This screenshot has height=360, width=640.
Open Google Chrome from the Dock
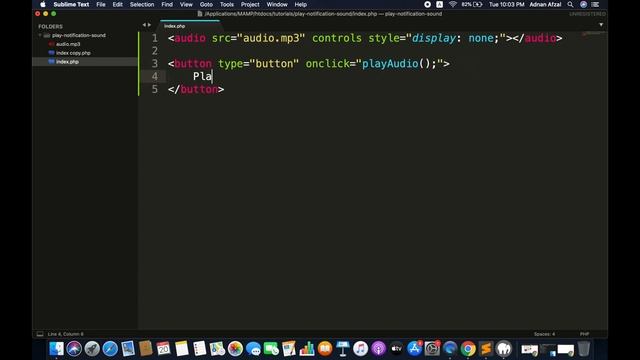468,349
